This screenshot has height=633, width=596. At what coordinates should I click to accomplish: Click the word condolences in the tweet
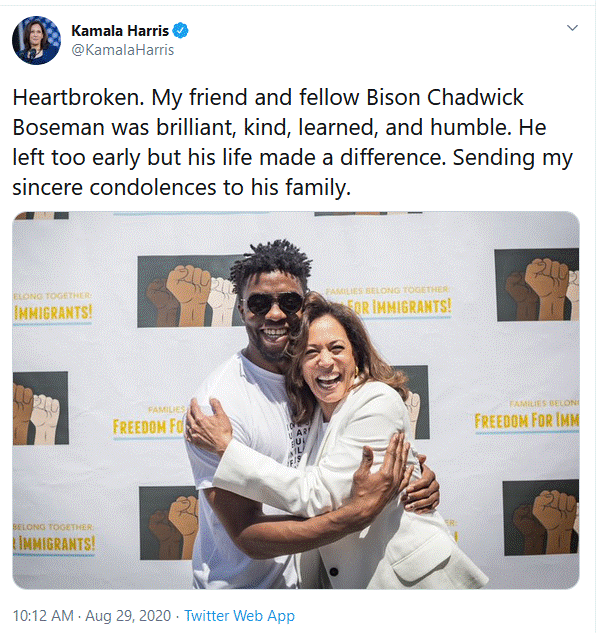(153, 187)
